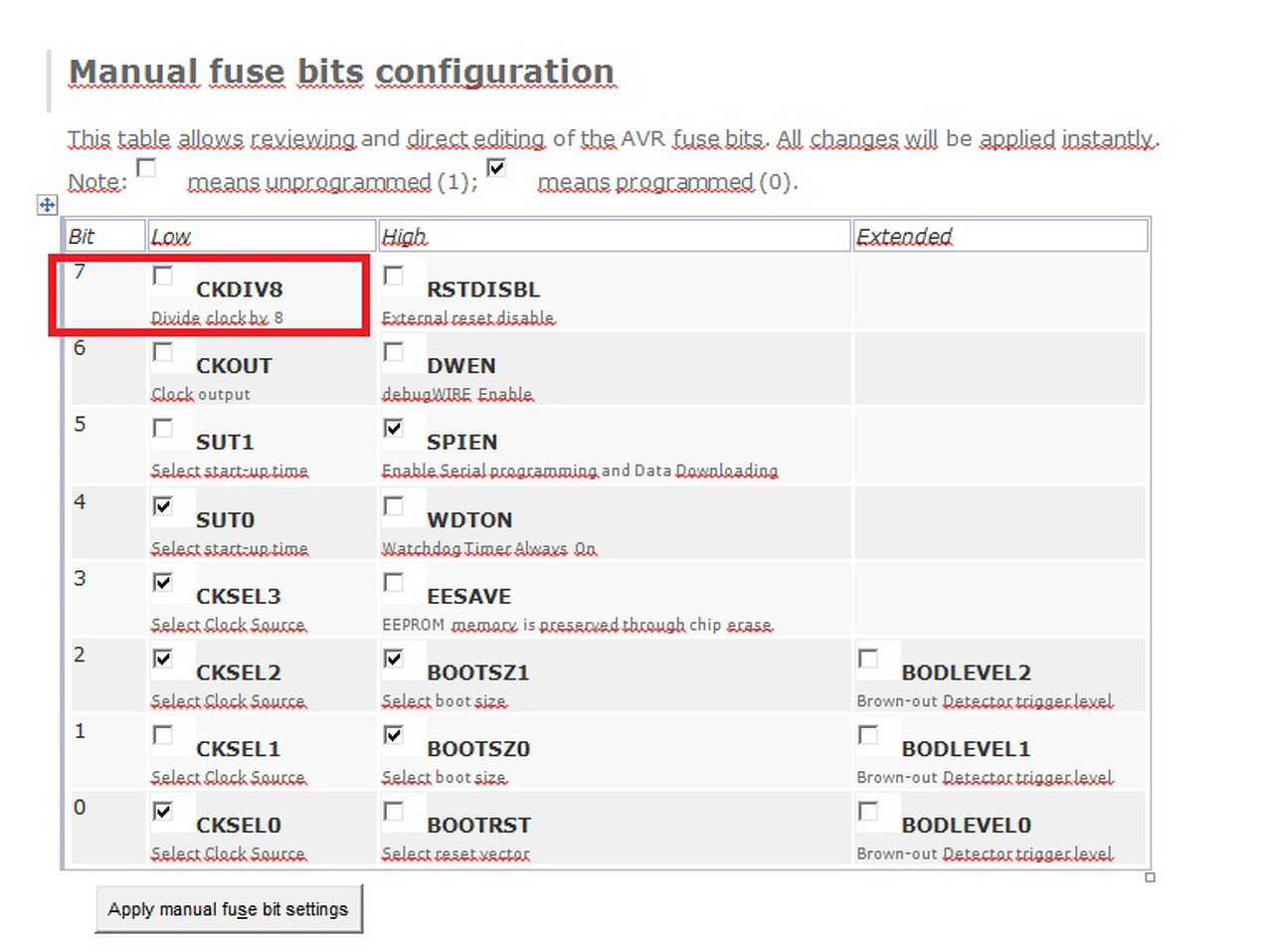
Task: Toggle the BODLEVEL0 checkbox
Action: click(x=868, y=812)
